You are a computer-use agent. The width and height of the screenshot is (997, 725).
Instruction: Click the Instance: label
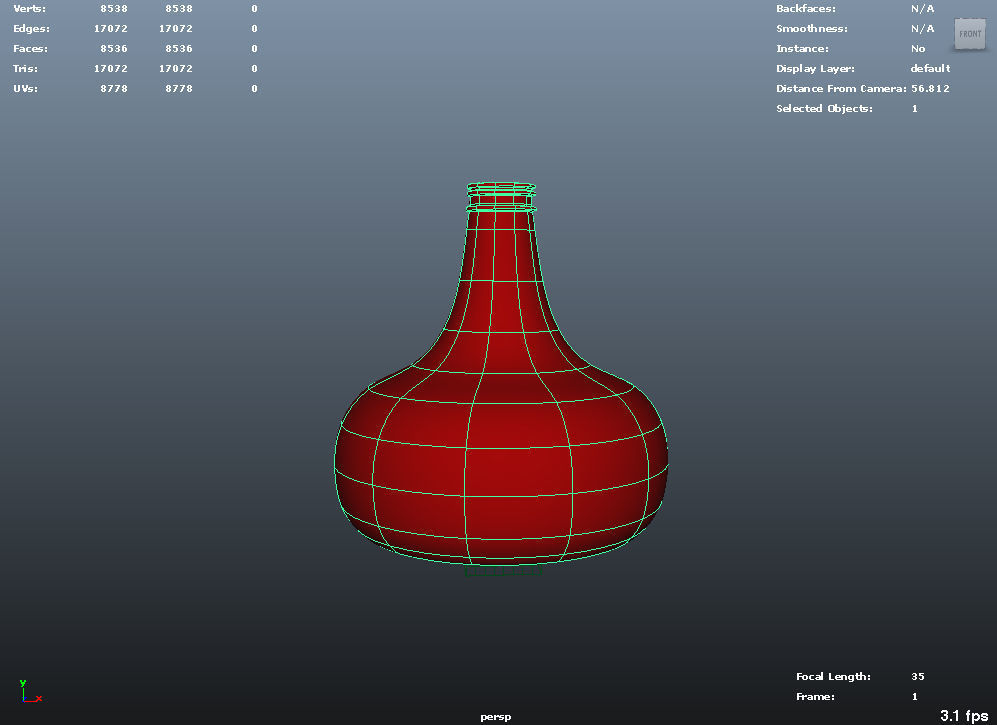coord(802,48)
